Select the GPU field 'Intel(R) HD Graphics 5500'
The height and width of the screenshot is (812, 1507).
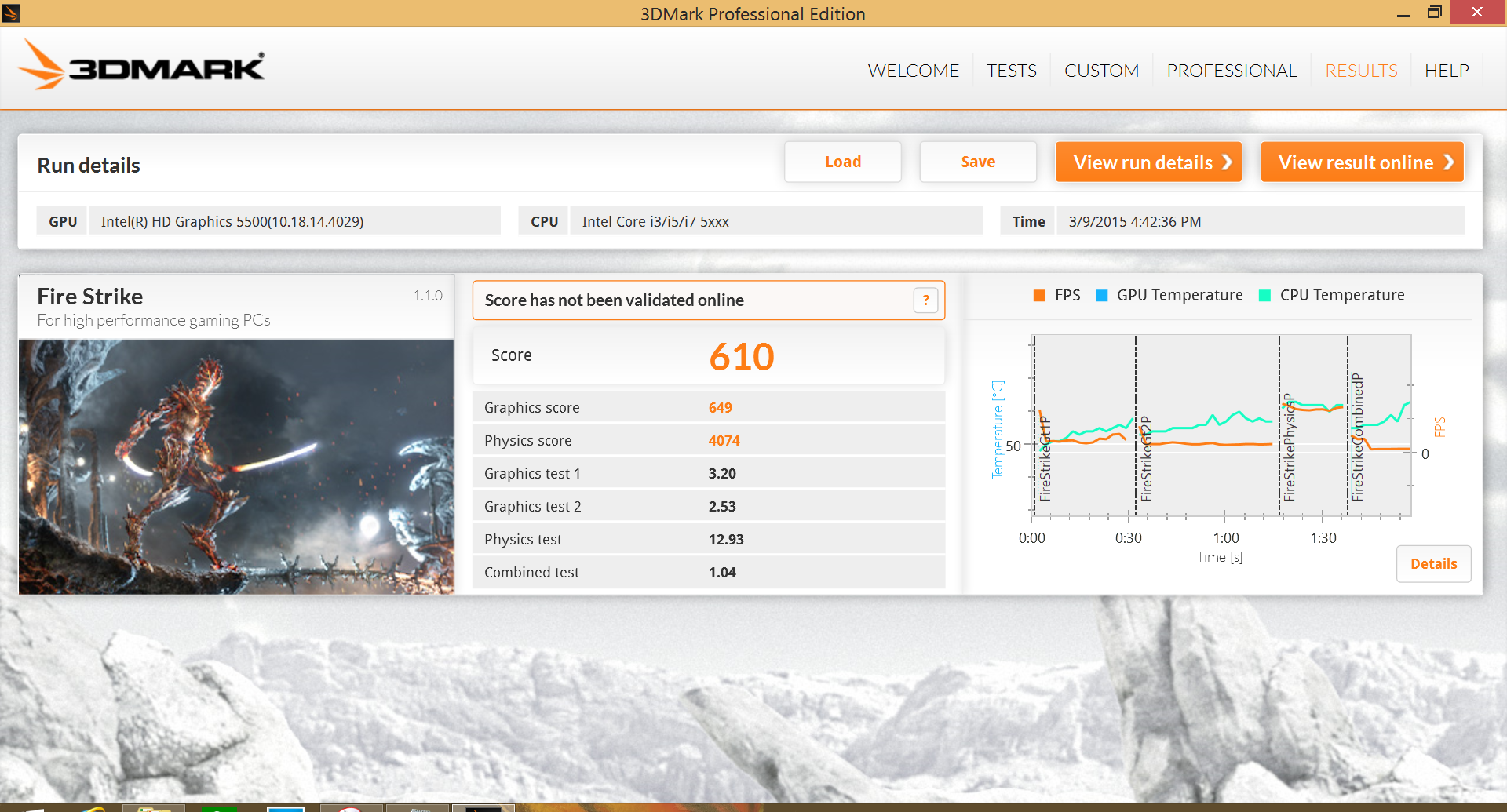(x=294, y=221)
